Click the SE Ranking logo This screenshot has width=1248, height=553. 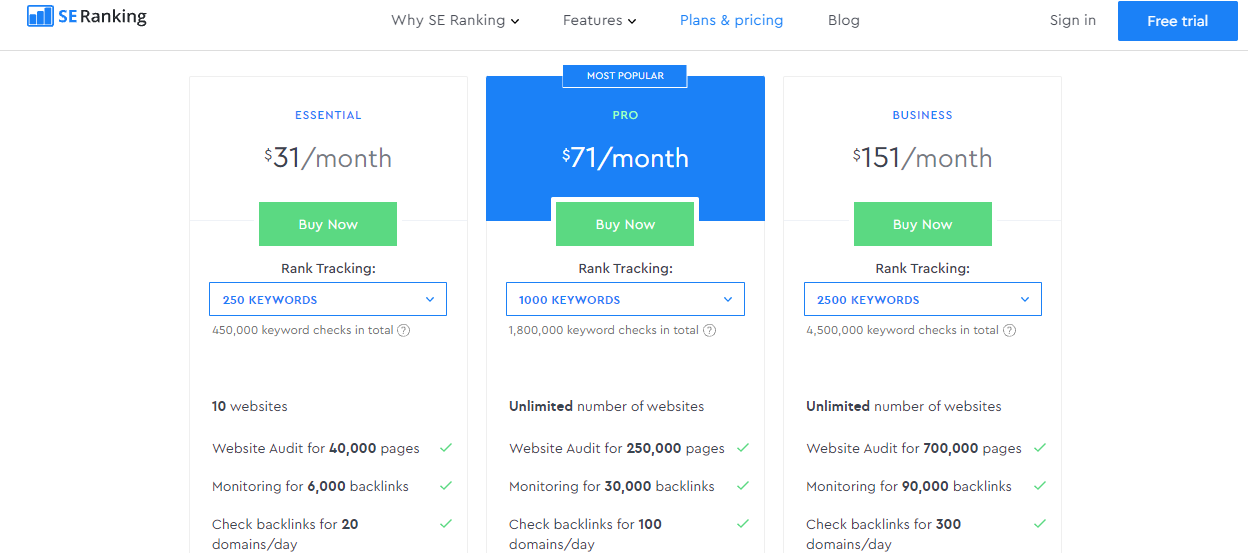click(x=87, y=16)
